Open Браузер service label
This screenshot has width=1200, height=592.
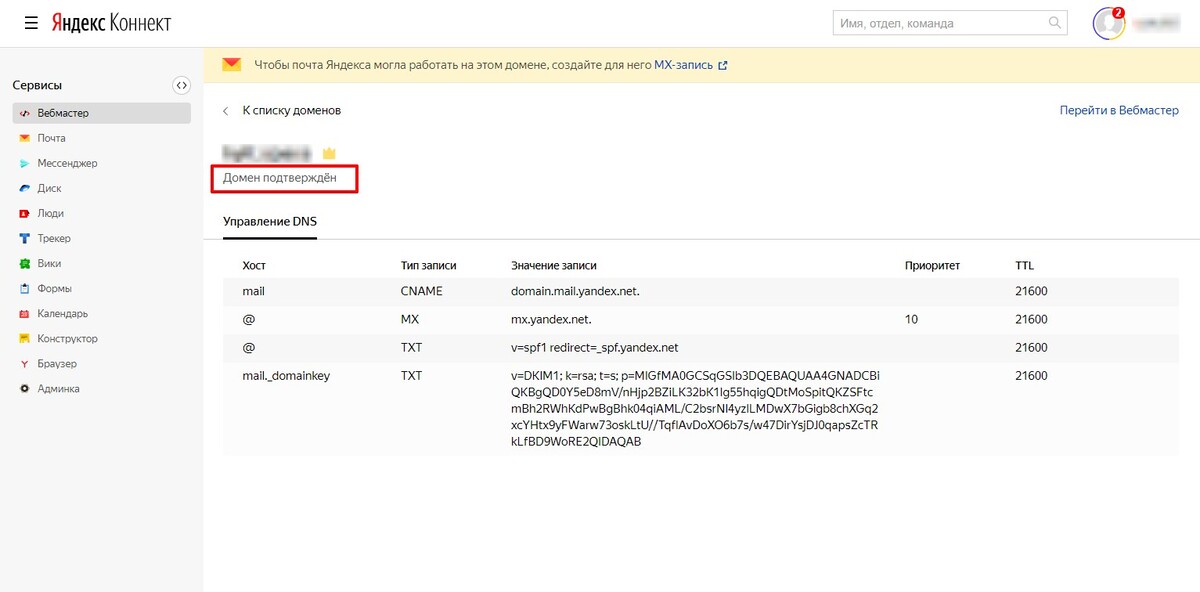(x=57, y=364)
